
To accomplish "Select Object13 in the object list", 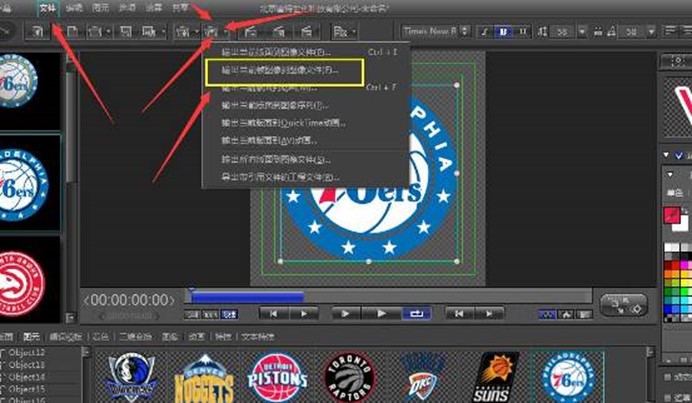I will point(26,365).
